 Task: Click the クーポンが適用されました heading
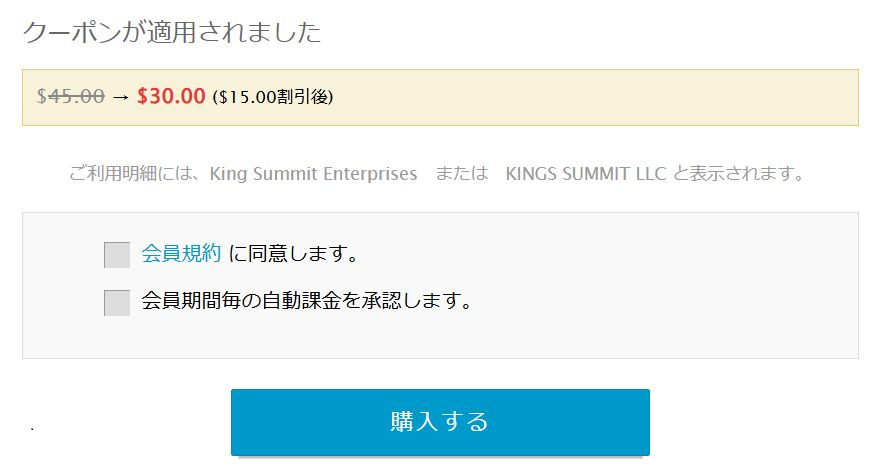click(172, 33)
